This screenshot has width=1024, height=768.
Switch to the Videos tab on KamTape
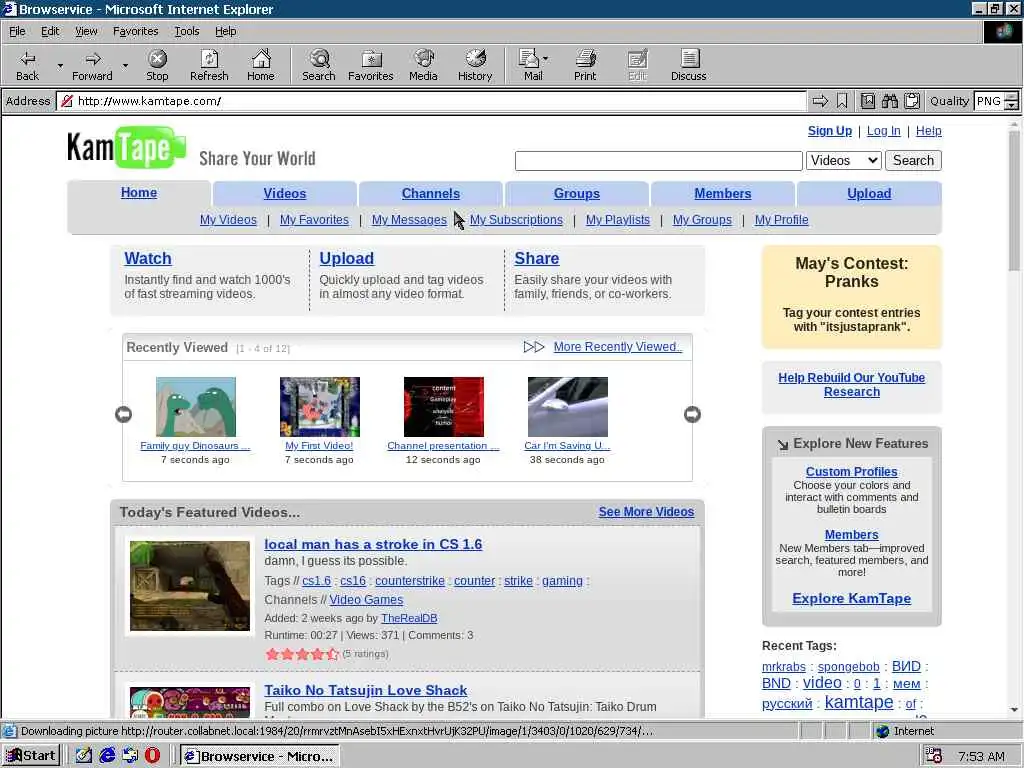click(285, 193)
